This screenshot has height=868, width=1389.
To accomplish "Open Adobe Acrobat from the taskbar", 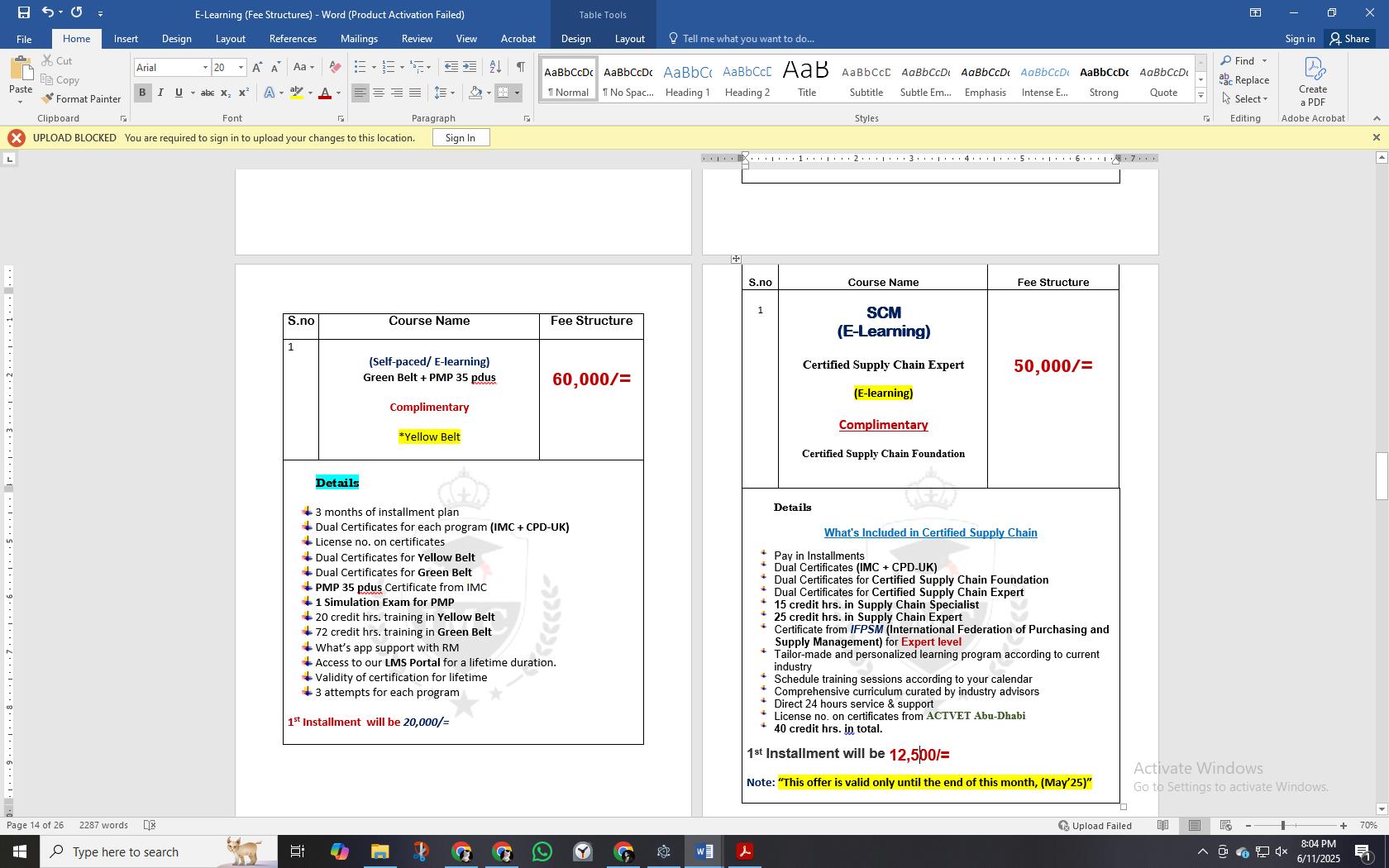I will click(745, 851).
